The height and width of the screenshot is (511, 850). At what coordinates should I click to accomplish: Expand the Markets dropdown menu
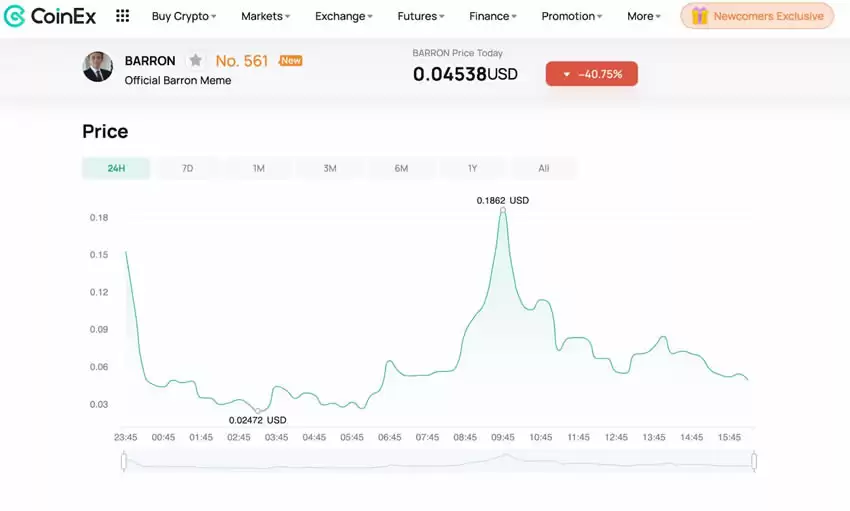pyautogui.click(x=265, y=16)
